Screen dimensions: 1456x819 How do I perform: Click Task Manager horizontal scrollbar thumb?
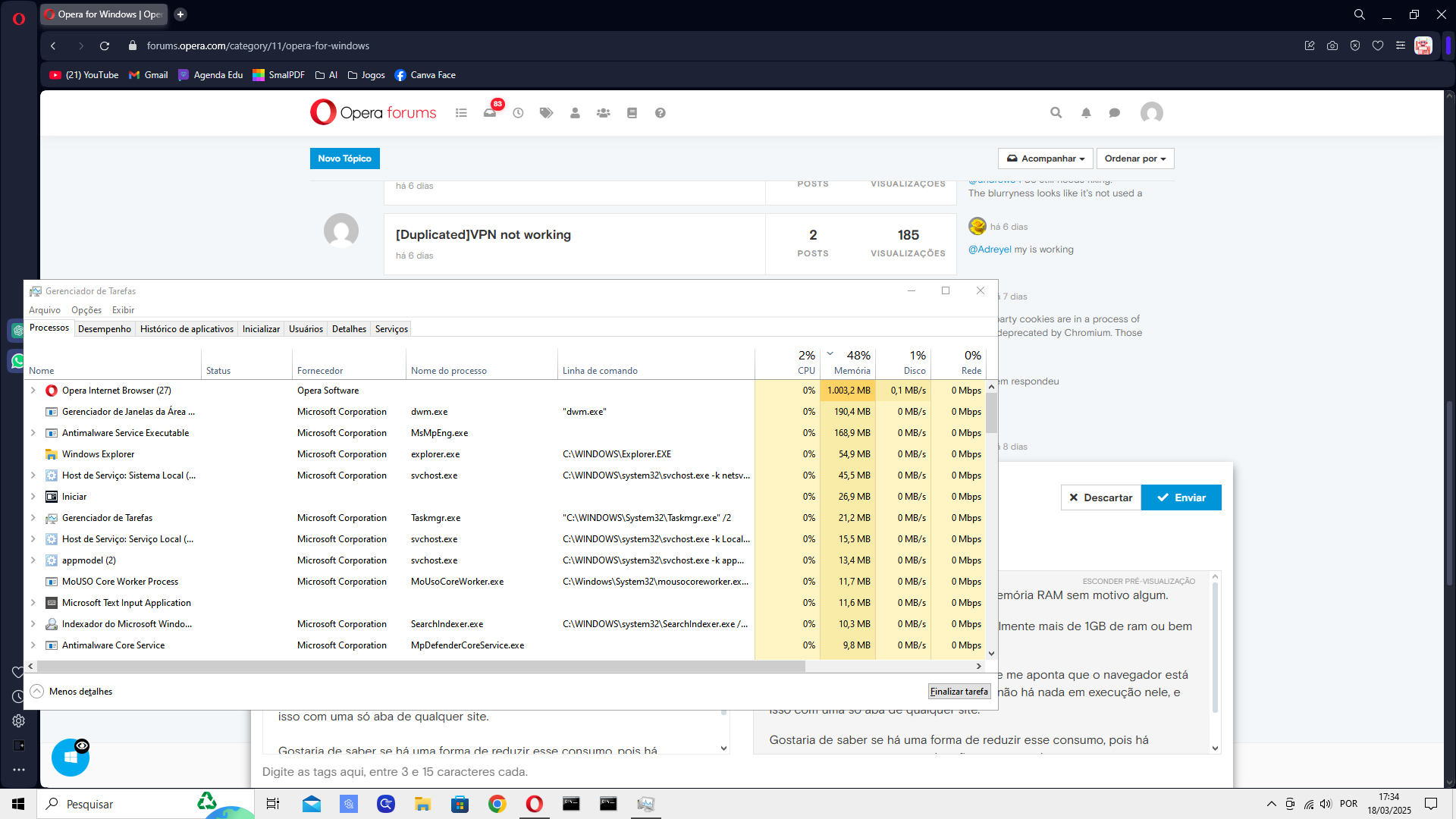coord(421,667)
